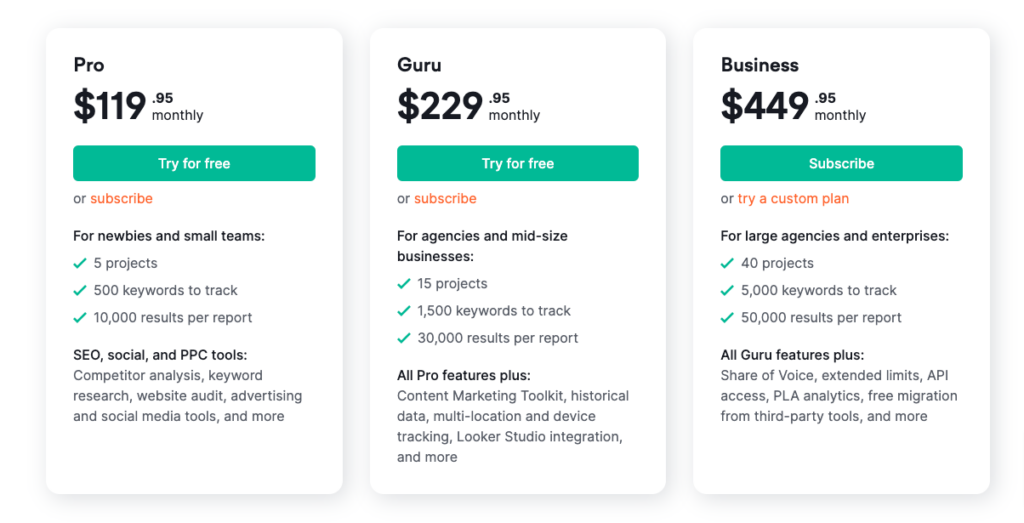Open the subscribe link under Guru plan

click(445, 198)
